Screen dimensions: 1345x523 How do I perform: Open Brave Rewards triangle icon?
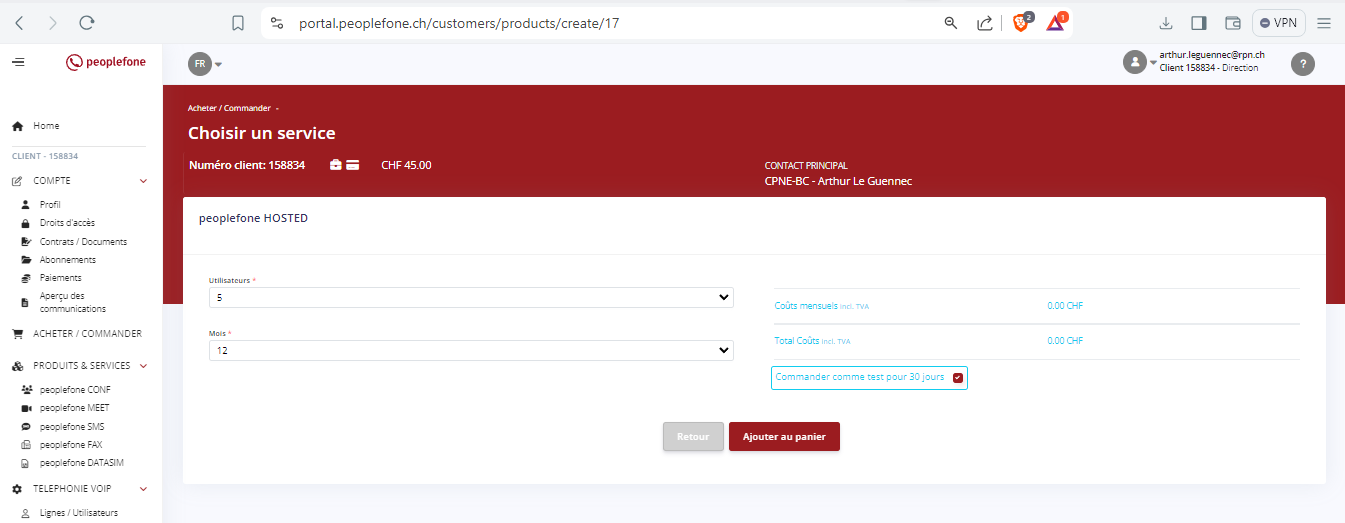1056,22
